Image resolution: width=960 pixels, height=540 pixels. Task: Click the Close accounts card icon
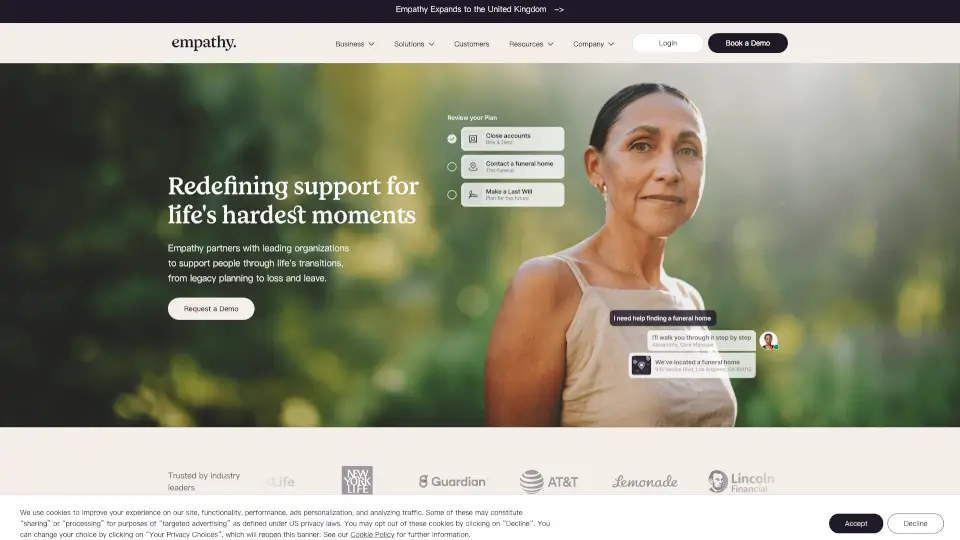coord(473,139)
